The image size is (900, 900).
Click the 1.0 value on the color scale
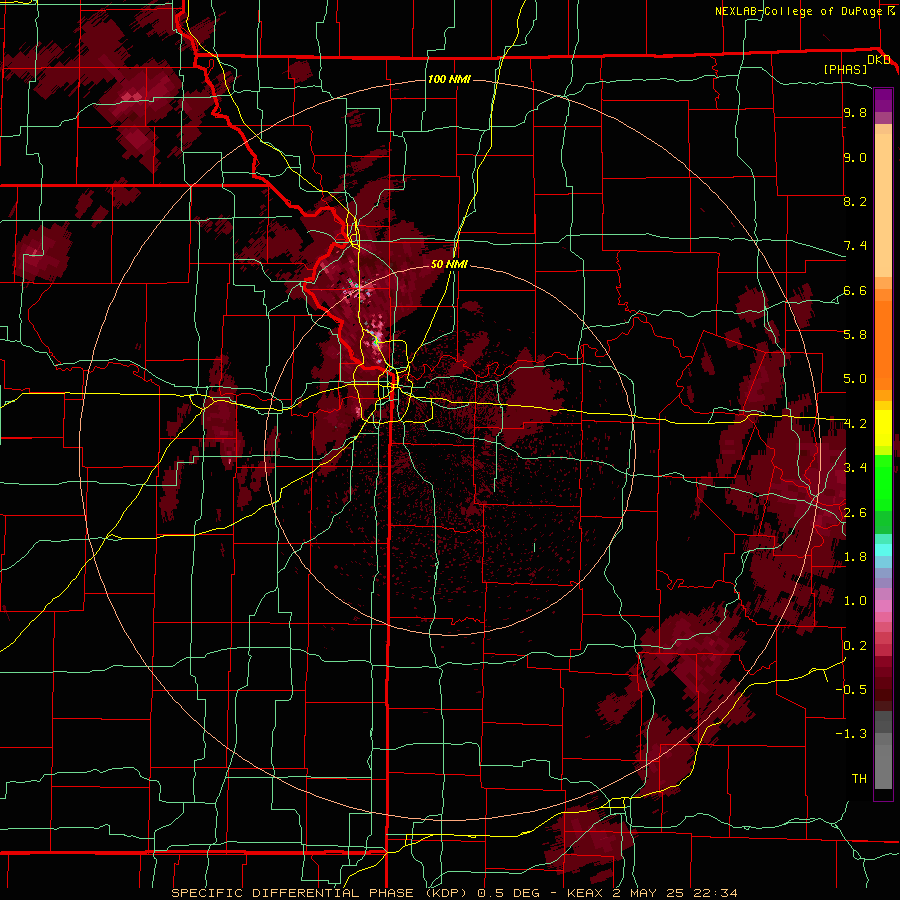(855, 600)
